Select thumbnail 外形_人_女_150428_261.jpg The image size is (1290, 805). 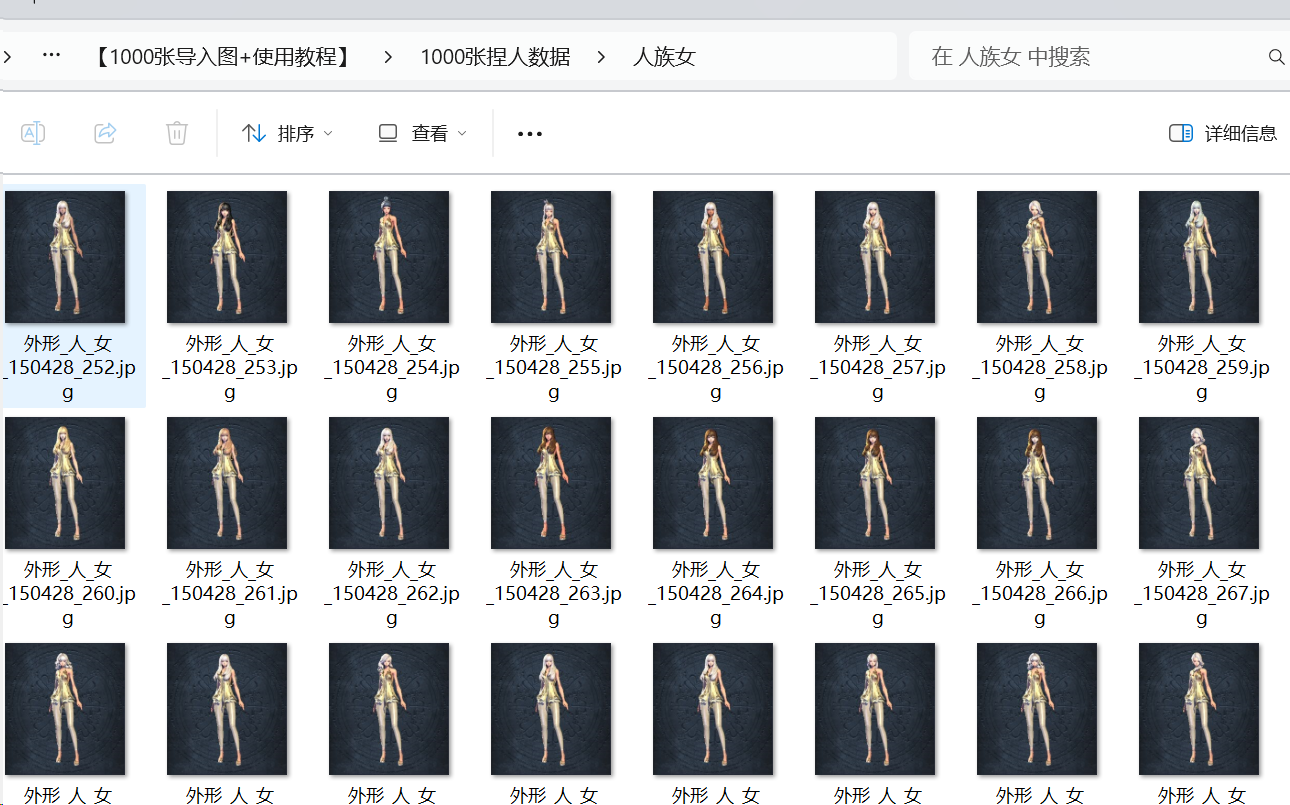227,483
